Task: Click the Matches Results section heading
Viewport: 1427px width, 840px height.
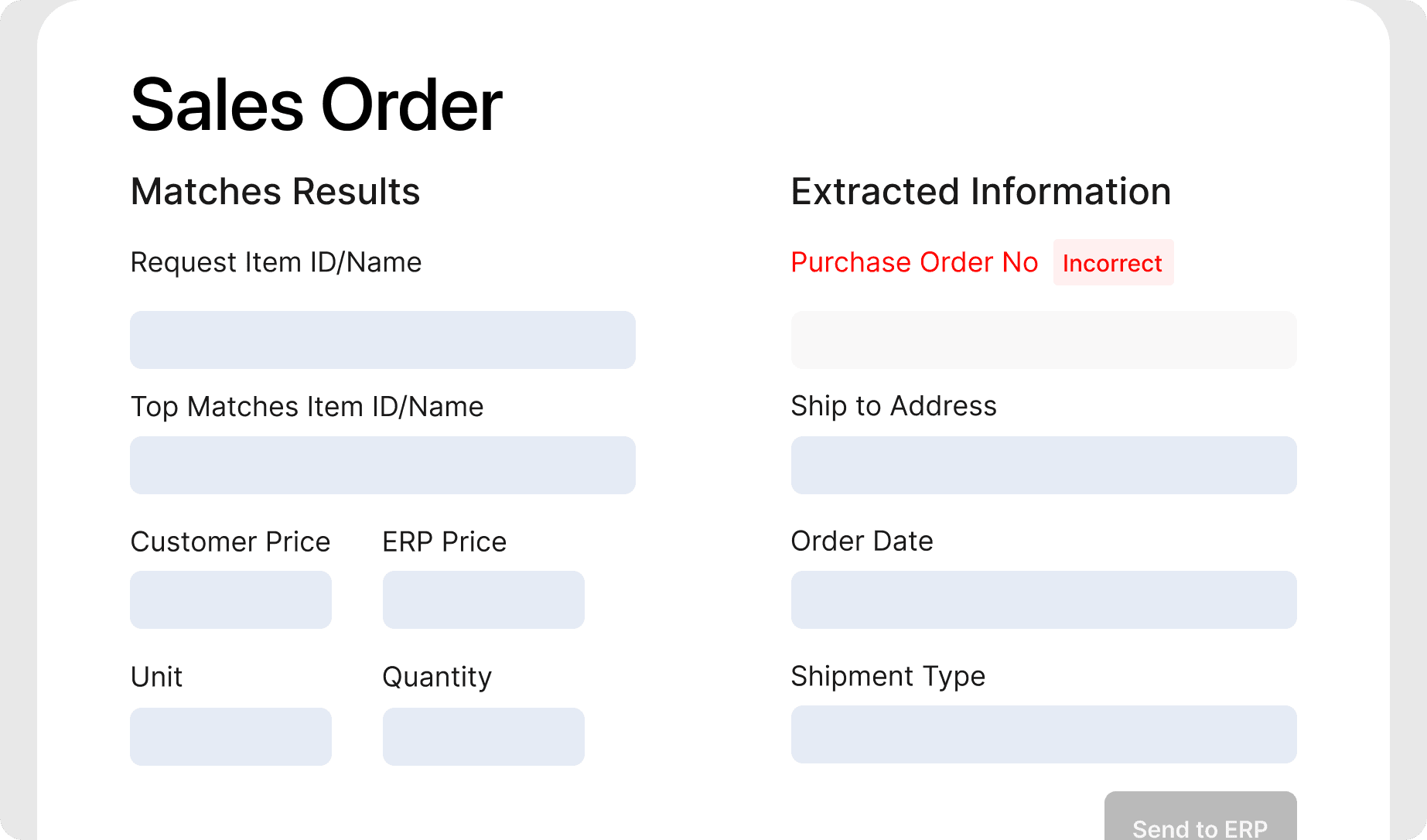Action: click(275, 191)
